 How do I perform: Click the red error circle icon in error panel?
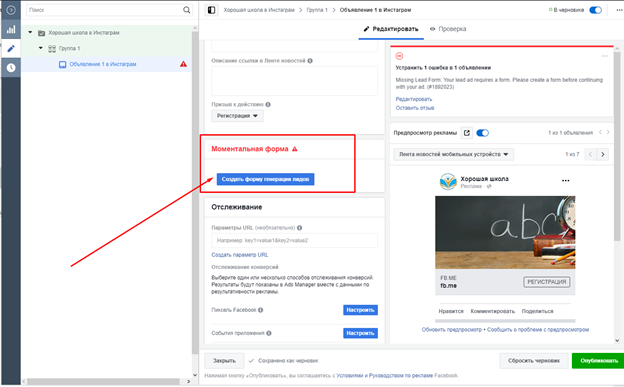pyautogui.click(x=399, y=56)
